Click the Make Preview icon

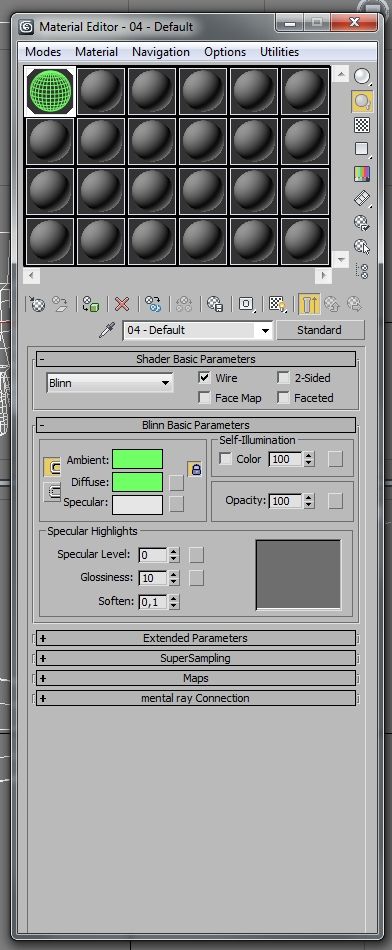(362, 198)
